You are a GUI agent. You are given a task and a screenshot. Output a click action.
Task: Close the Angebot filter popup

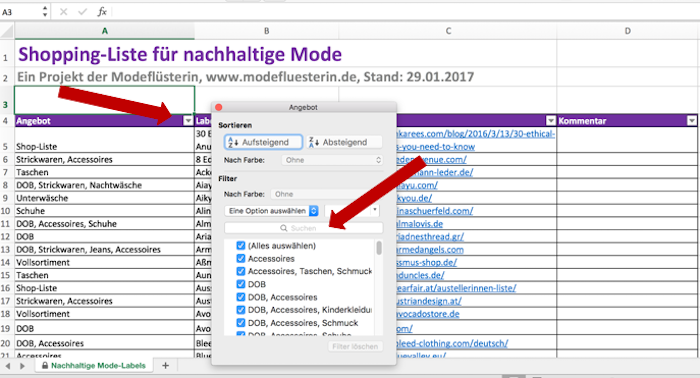(219, 107)
